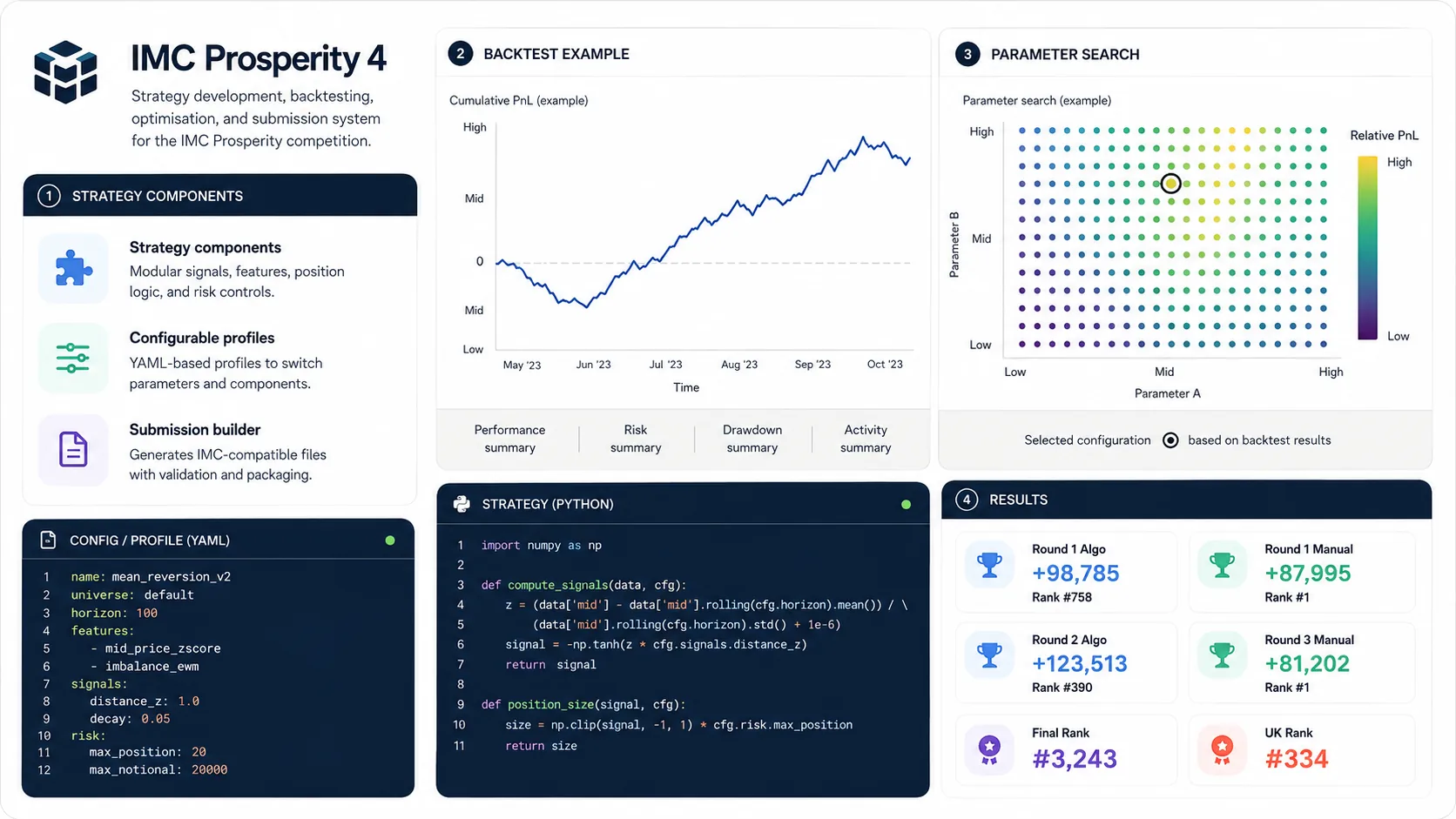Image resolution: width=1456 pixels, height=819 pixels.
Task: Click the Relative PnL color gradient bar
Action: 1367,248
